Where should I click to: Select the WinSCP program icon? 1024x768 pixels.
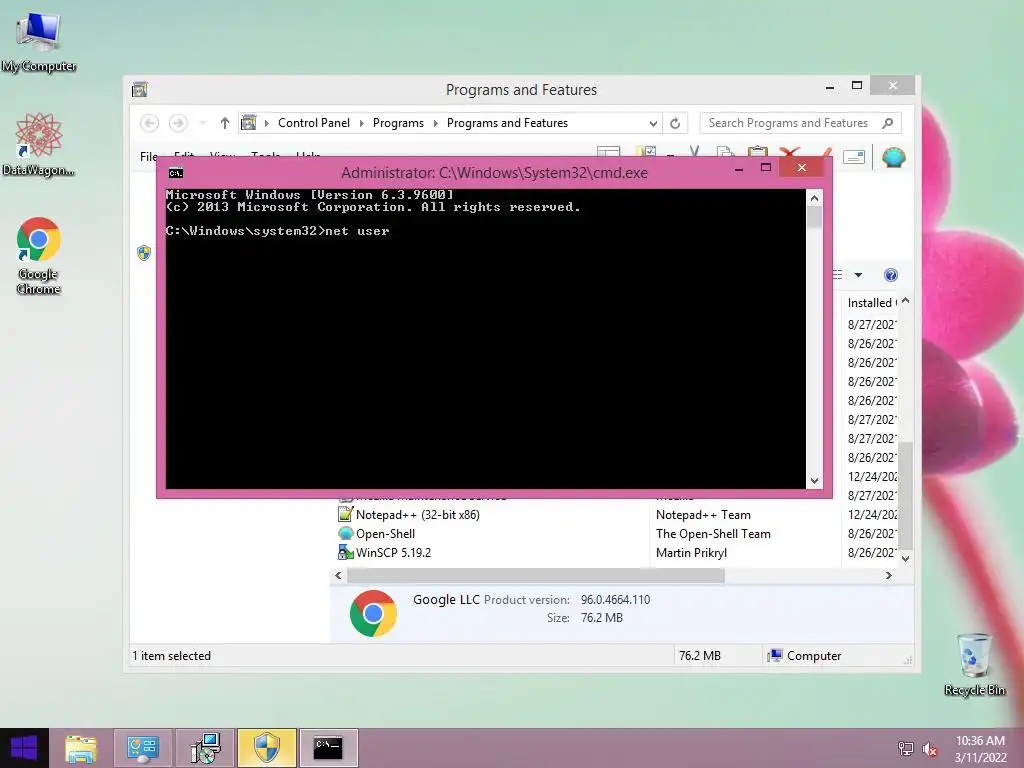[x=345, y=552]
